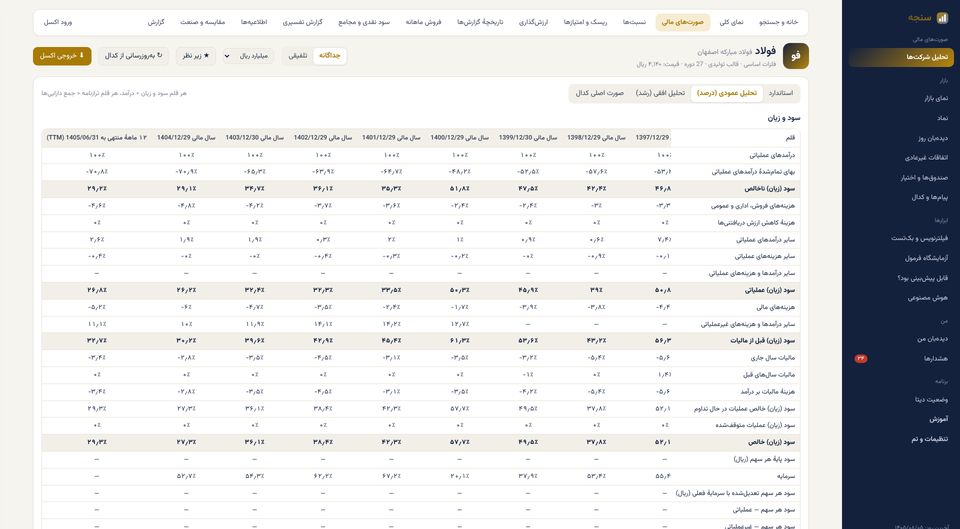Viewport: 960px width, 529px height.
Task: Open the مقایسه و صنعت tab
Action: click(x=203, y=22)
